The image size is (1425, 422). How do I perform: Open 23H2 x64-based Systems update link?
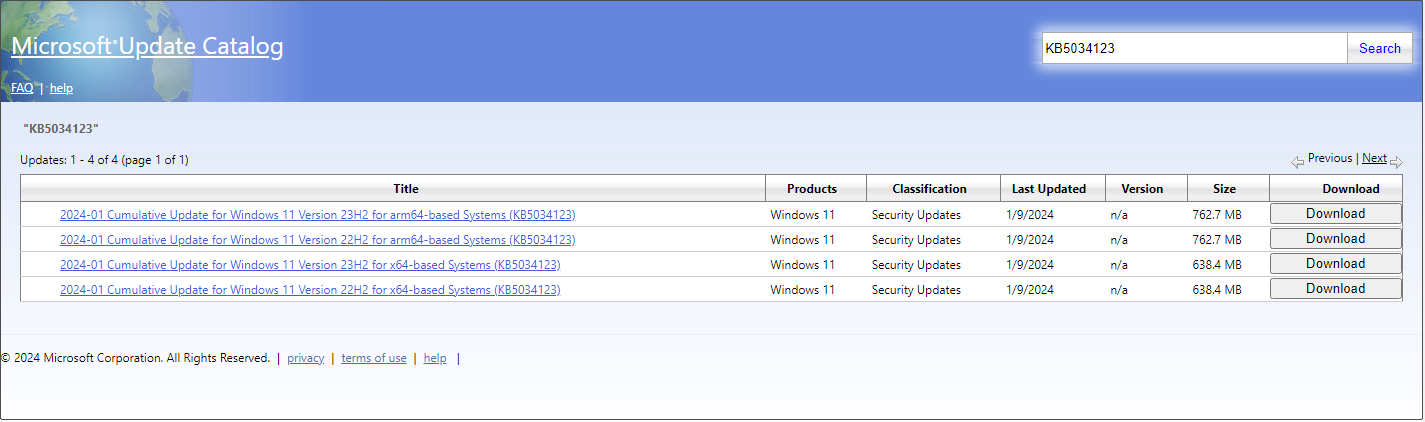coord(310,265)
